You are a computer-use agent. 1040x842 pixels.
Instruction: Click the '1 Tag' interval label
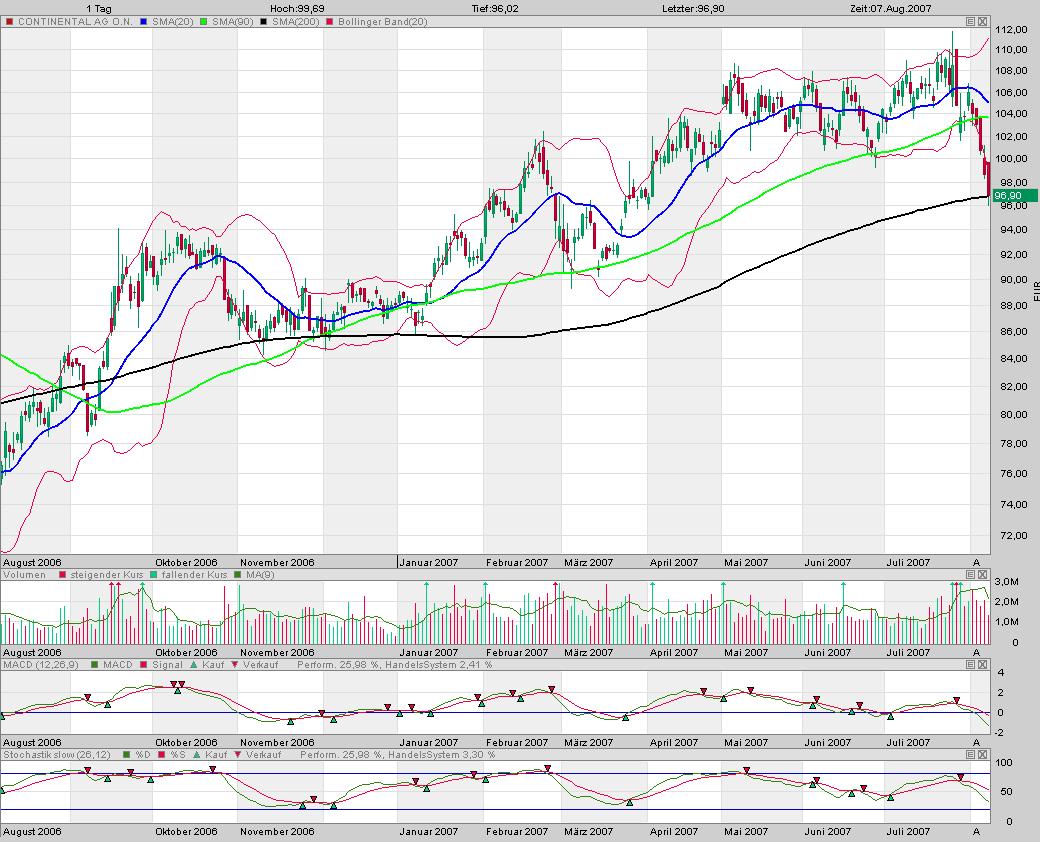pos(98,8)
